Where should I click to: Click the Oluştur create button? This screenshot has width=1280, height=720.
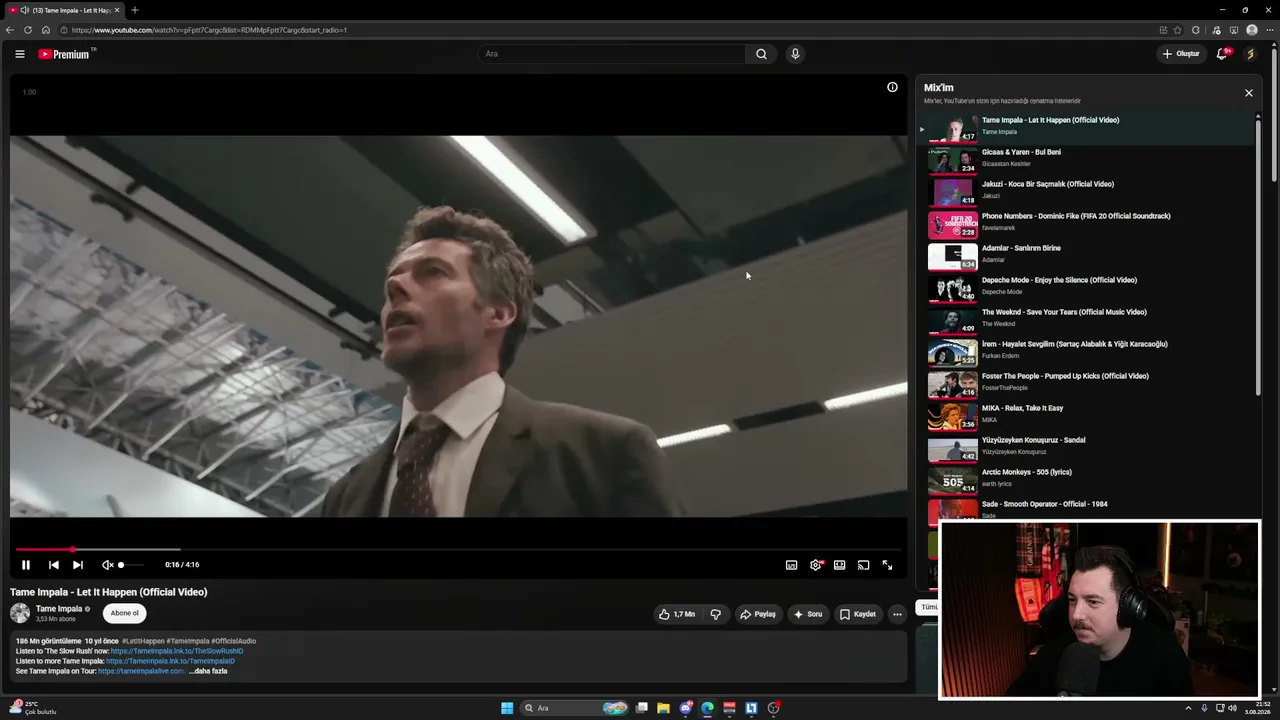tap(1181, 54)
